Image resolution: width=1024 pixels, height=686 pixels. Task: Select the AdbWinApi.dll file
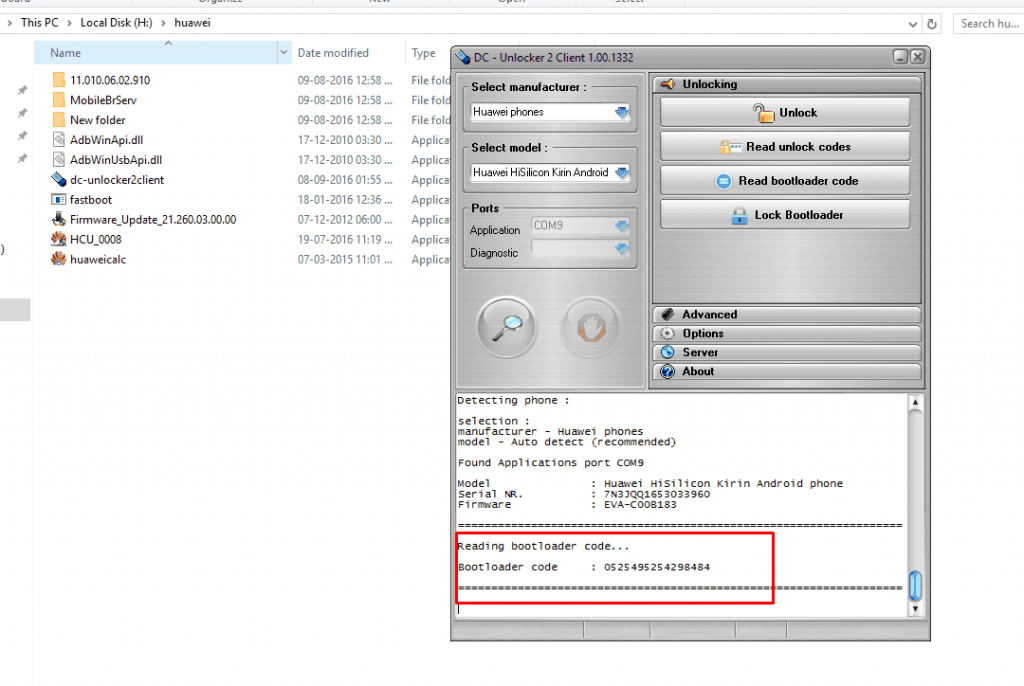pyautogui.click(x=106, y=140)
